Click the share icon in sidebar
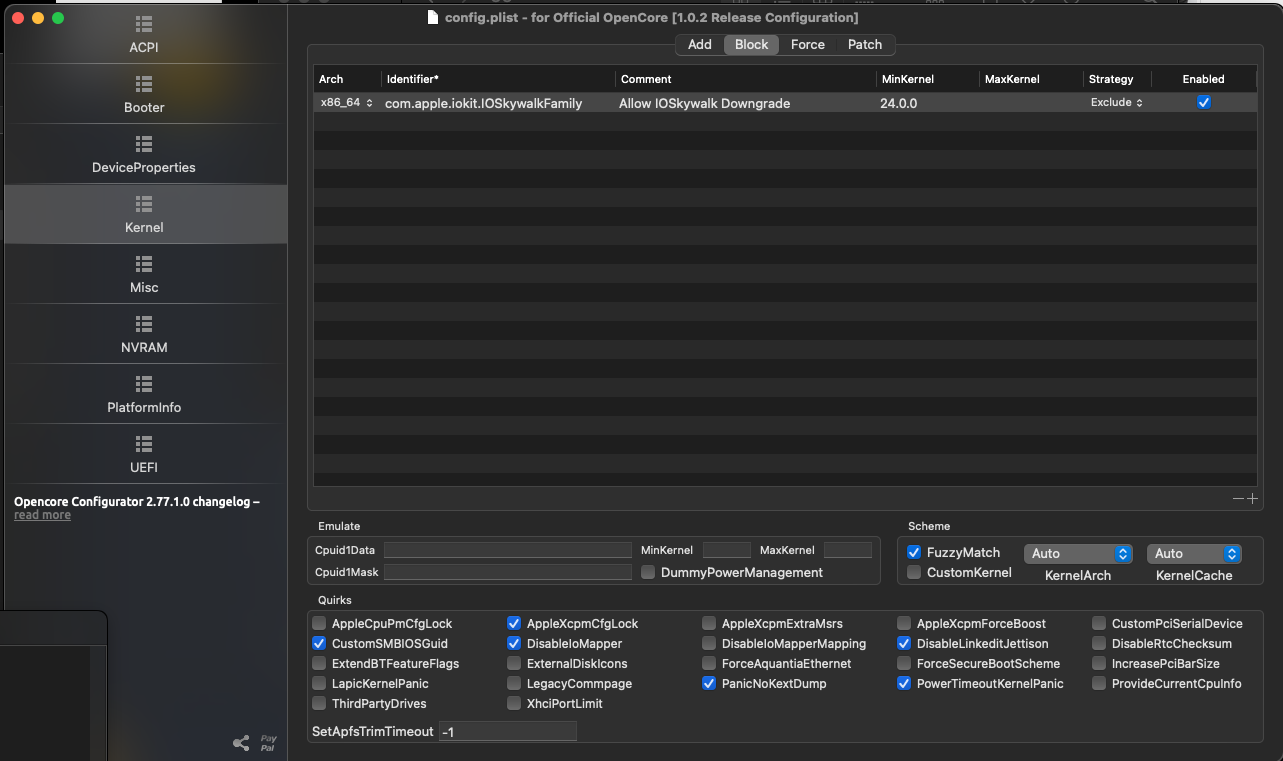The height and width of the screenshot is (761, 1283). click(x=241, y=743)
